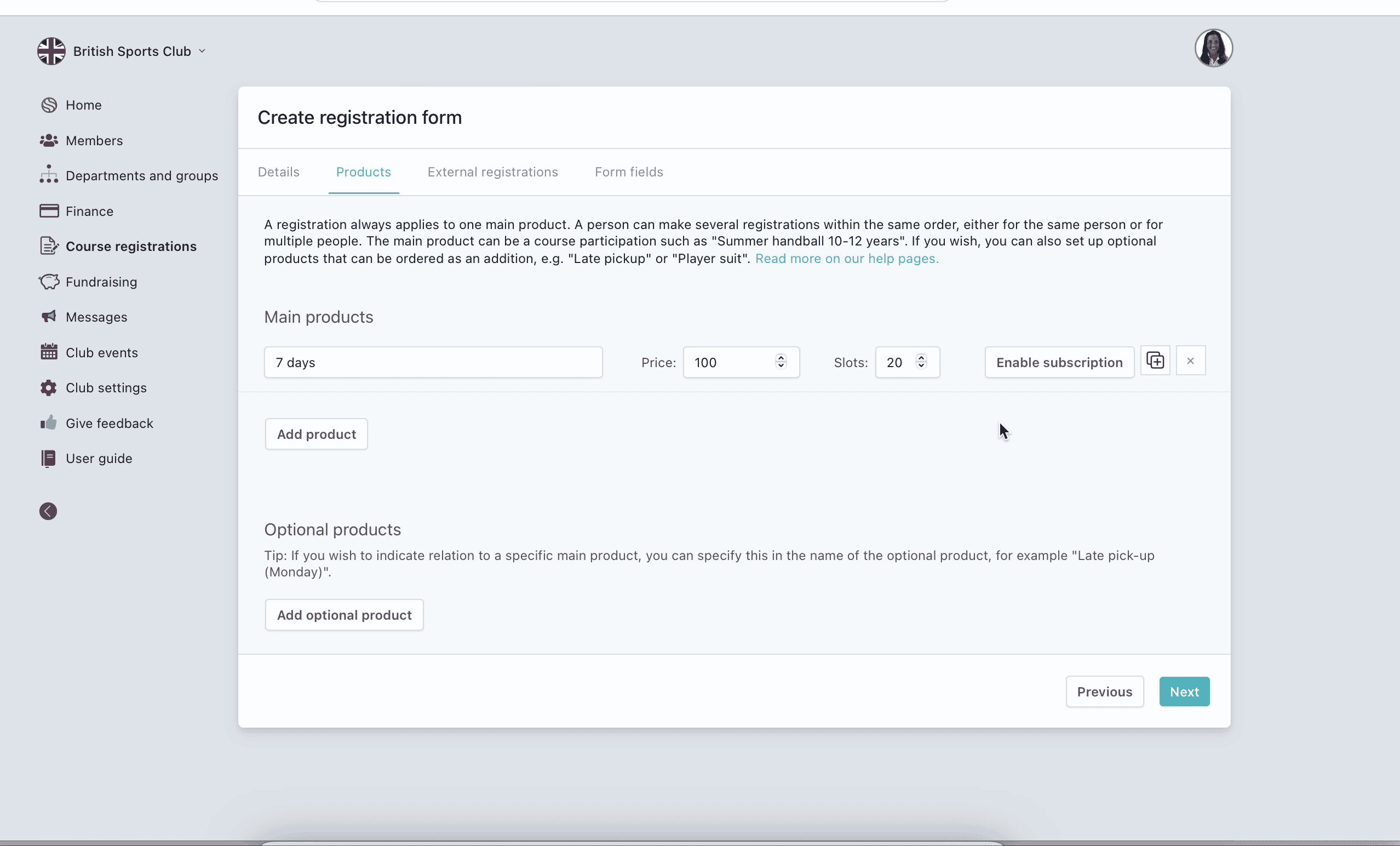The image size is (1400, 846).
Task: Click the Home sidebar icon
Action: click(49, 105)
